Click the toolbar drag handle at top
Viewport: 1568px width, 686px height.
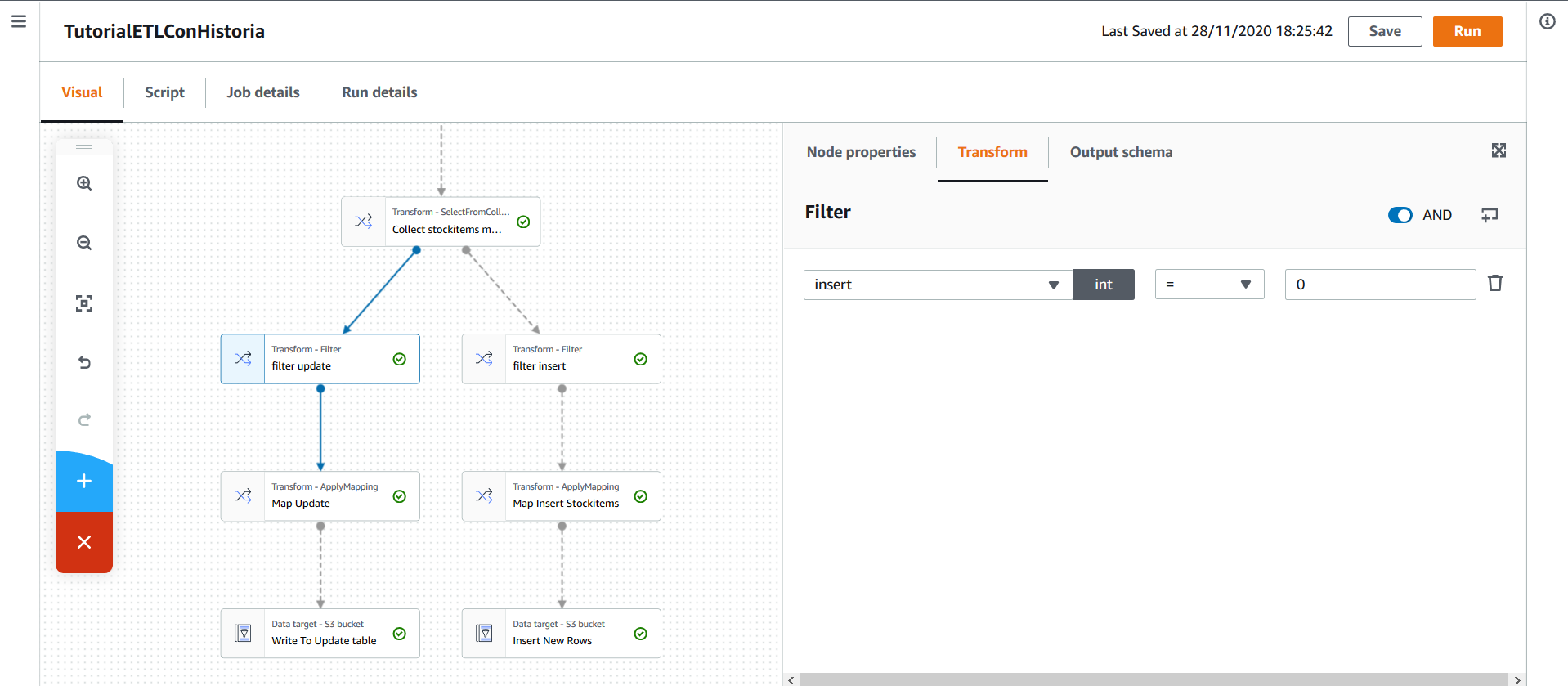click(84, 147)
